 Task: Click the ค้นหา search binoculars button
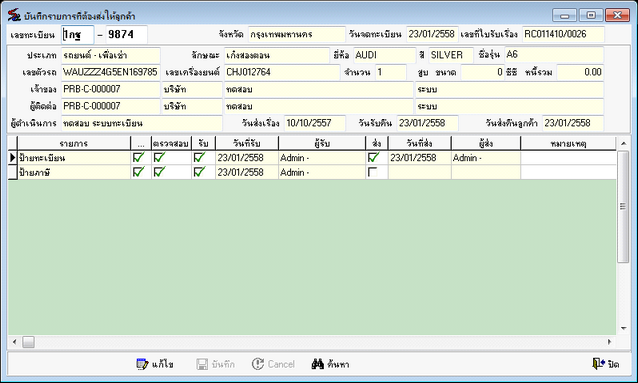point(330,364)
